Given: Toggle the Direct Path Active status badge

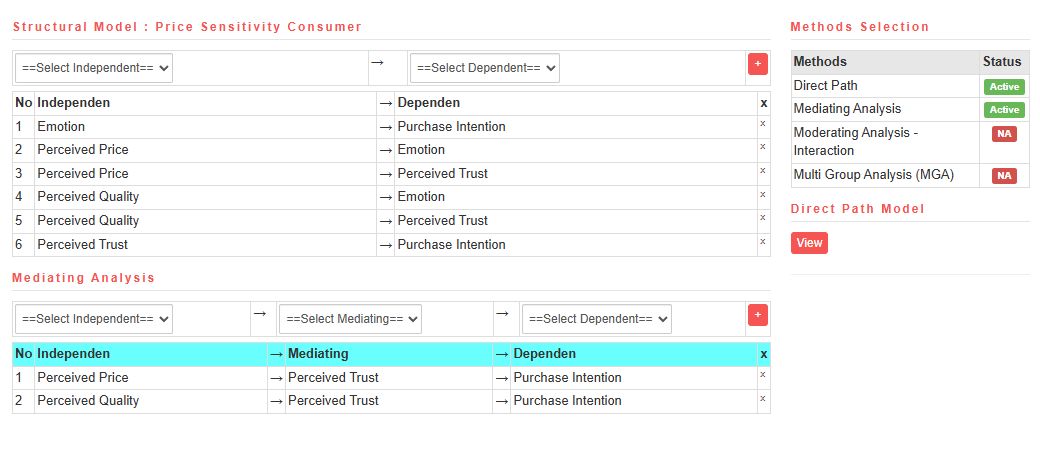Looking at the screenshot, I should [1004, 87].
